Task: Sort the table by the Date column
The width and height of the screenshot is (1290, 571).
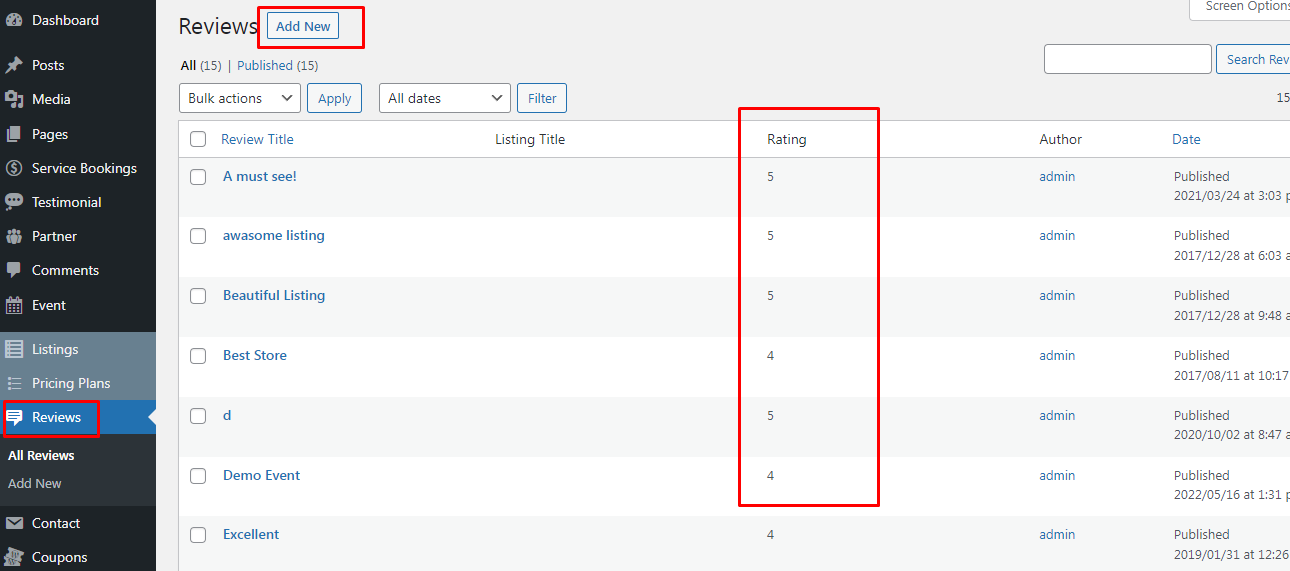Action: coord(1186,140)
